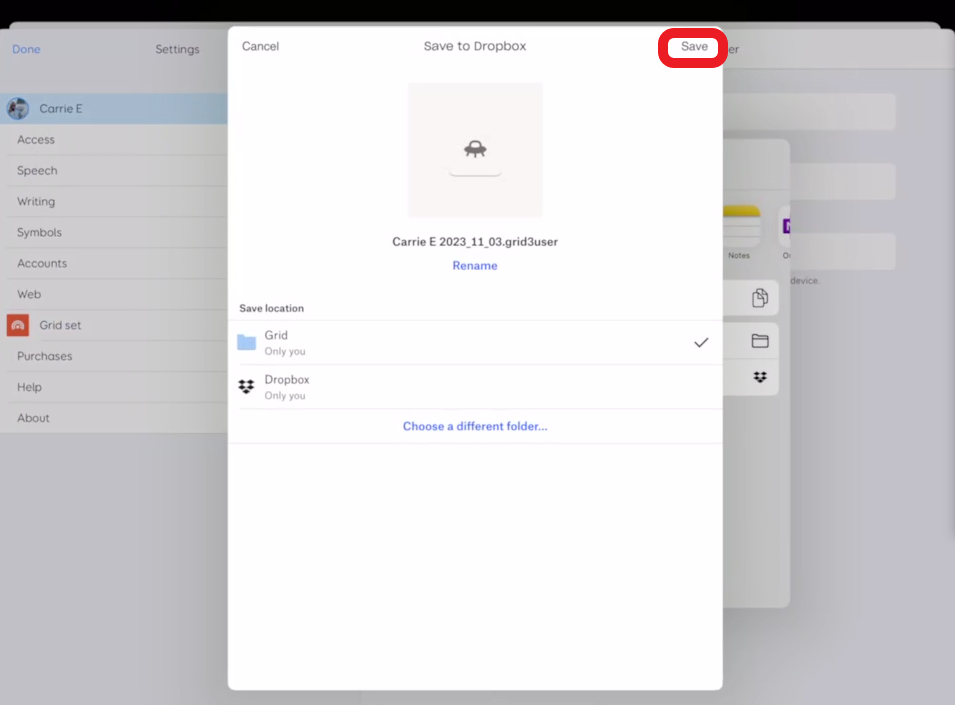Click Carrie E profile avatar
The height and width of the screenshot is (705, 955).
18,108
